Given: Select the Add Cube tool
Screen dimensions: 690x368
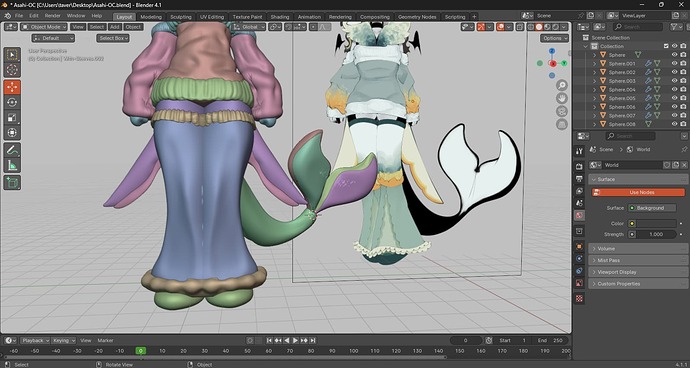Looking at the screenshot, I should (12, 182).
